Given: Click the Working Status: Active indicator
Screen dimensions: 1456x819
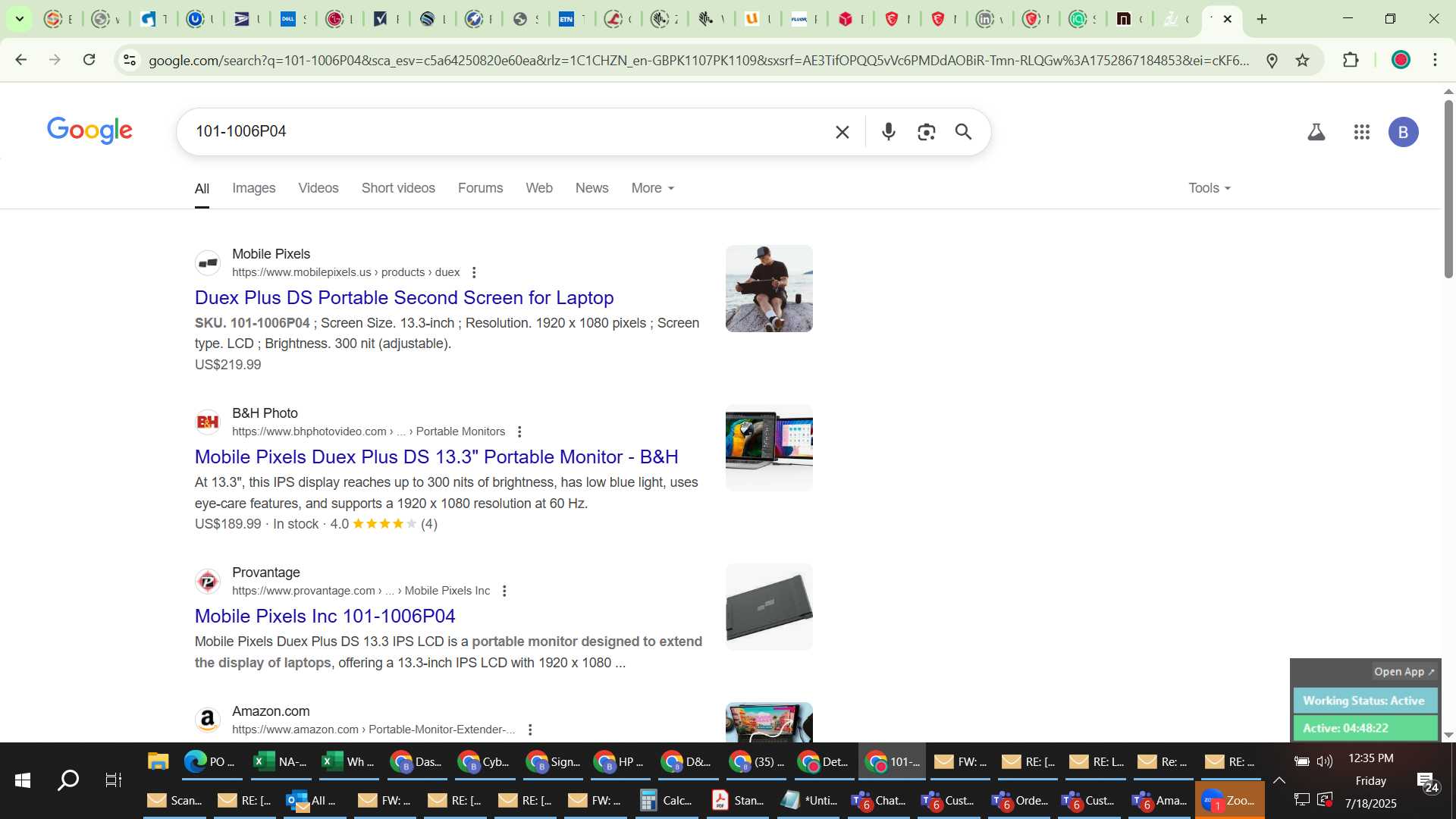Looking at the screenshot, I should 1364,701.
